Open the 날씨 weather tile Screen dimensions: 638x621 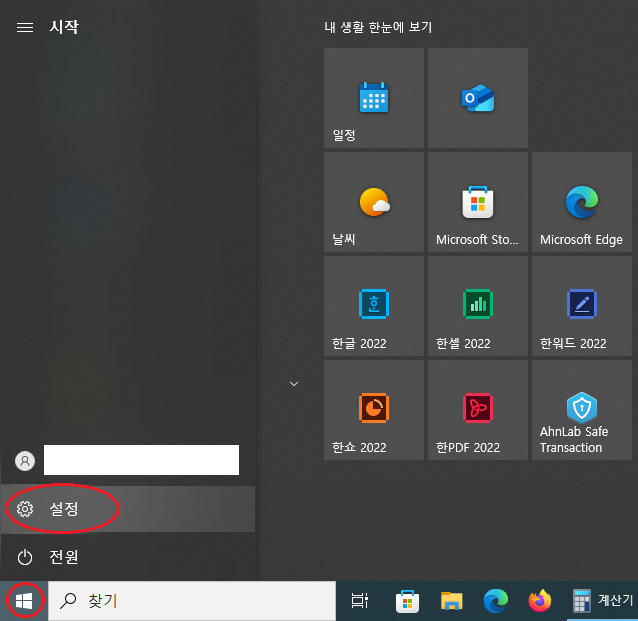coord(374,202)
